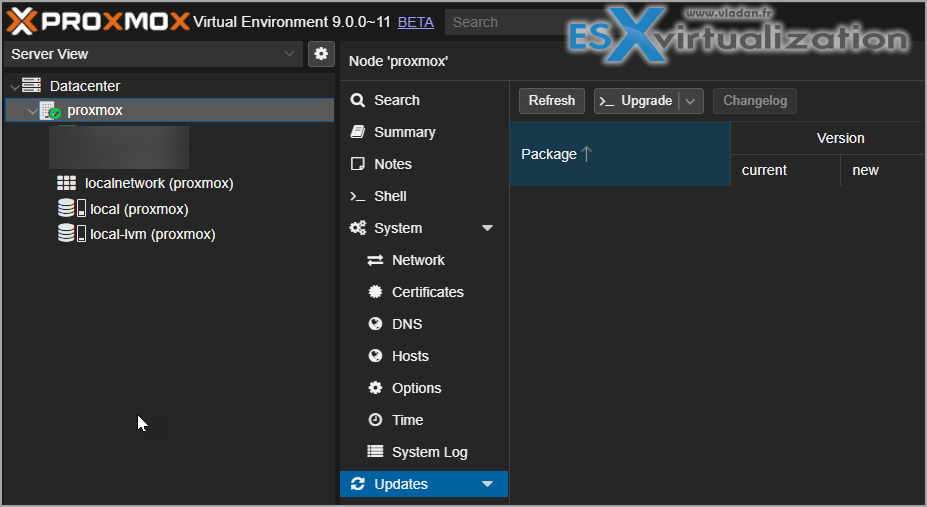The image size is (927, 507).
Task: Select localnetwork (proxmox) tree entry
Action: click(x=159, y=183)
